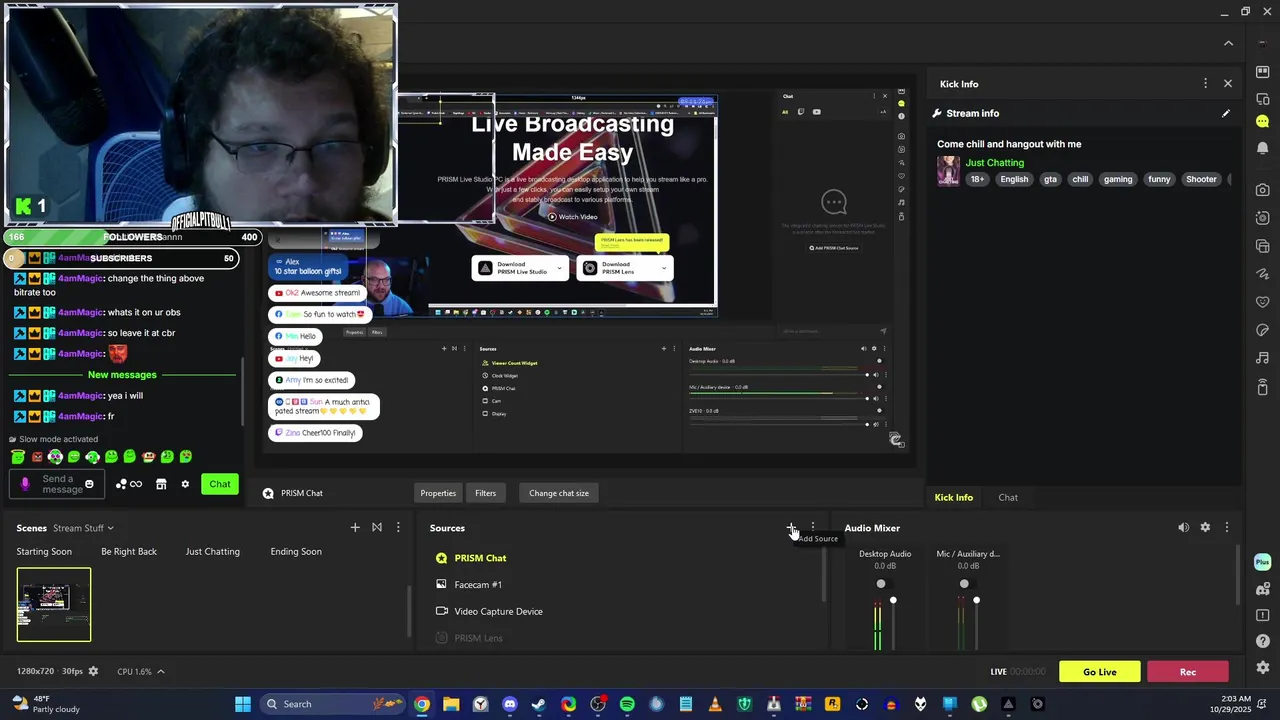Click the Shooter stream tag
1280x720 pixels.
tap(1201, 179)
